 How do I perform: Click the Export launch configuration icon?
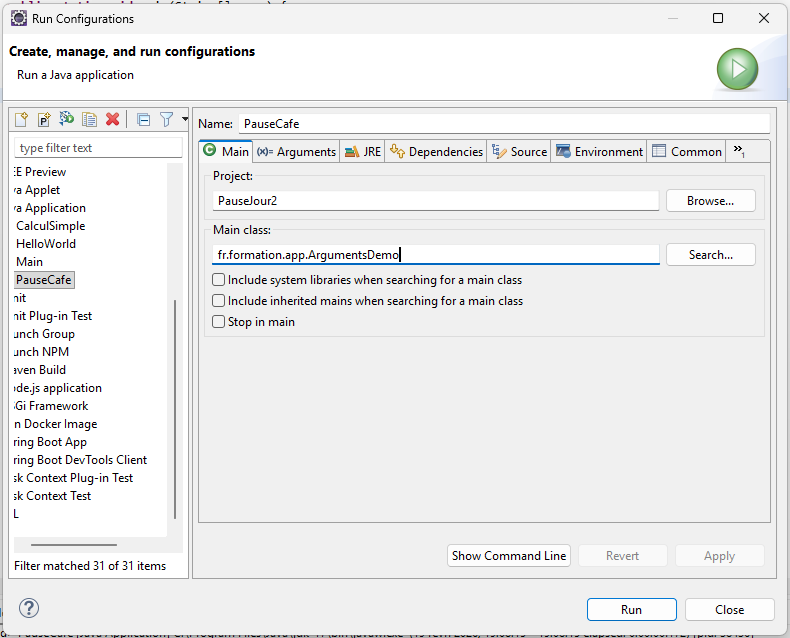(x=66, y=119)
